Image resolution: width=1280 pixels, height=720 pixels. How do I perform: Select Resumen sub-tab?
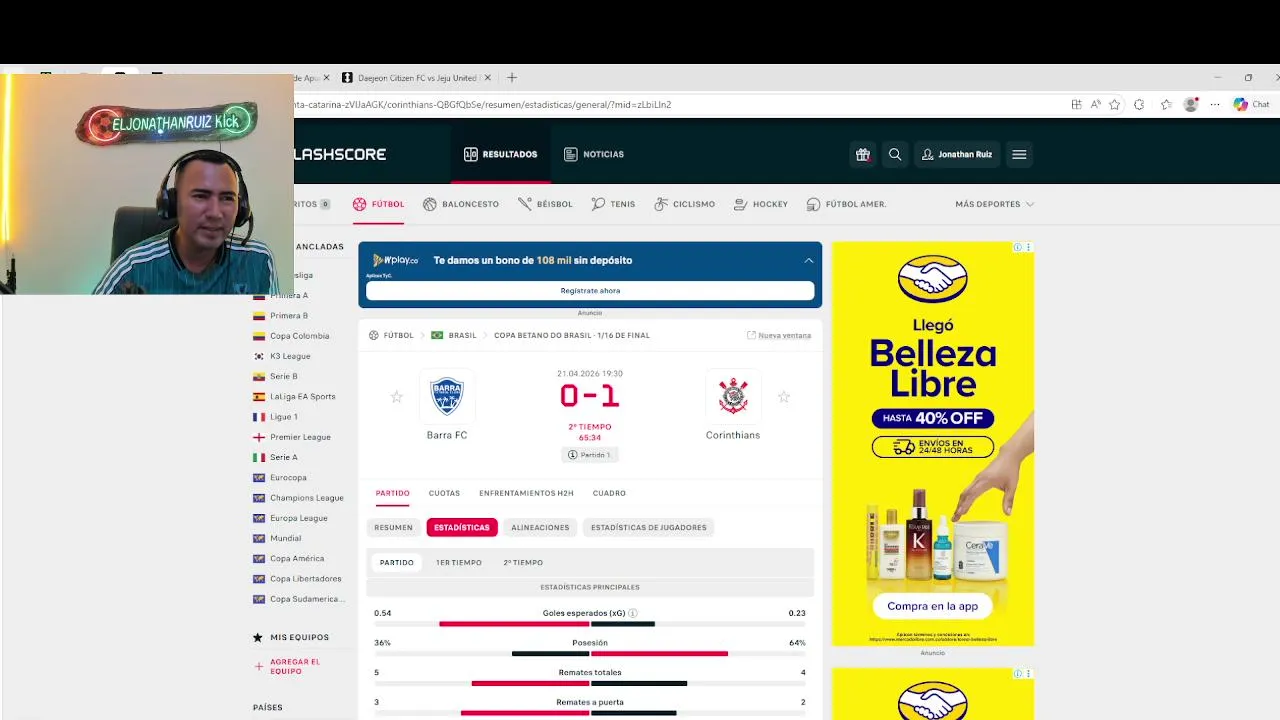[393, 527]
